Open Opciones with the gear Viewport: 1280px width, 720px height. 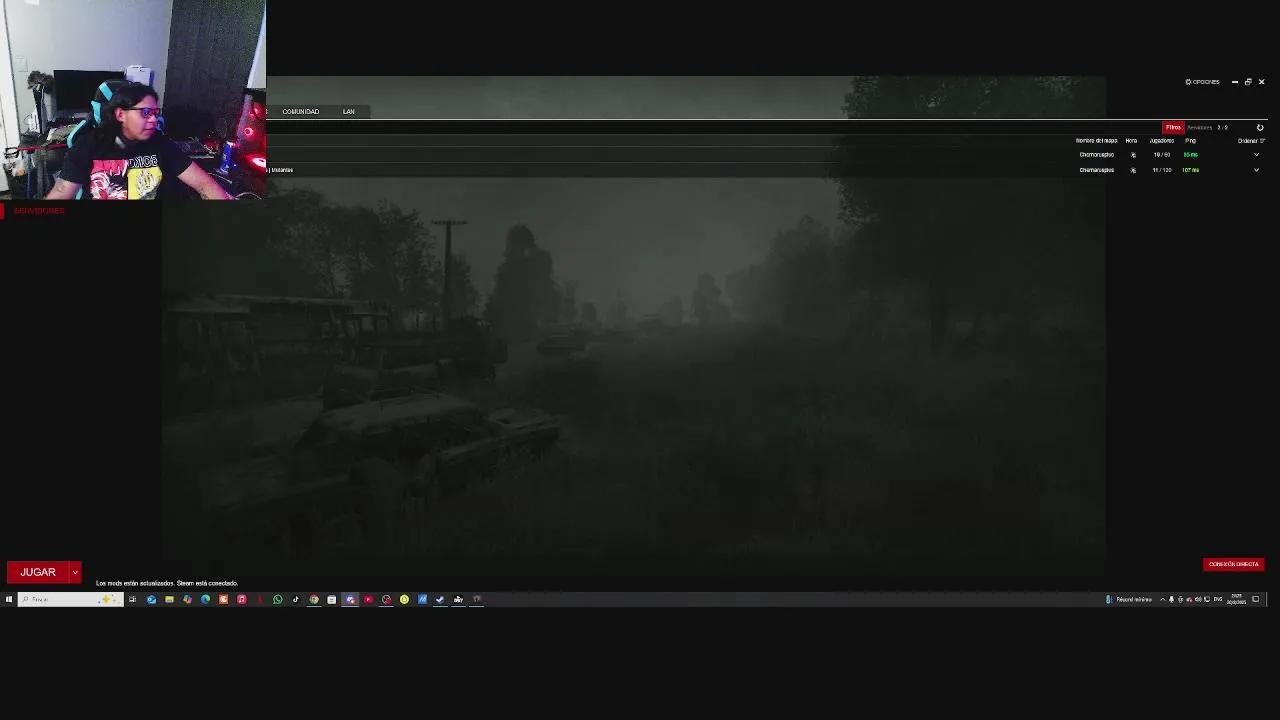coord(1202,82)
